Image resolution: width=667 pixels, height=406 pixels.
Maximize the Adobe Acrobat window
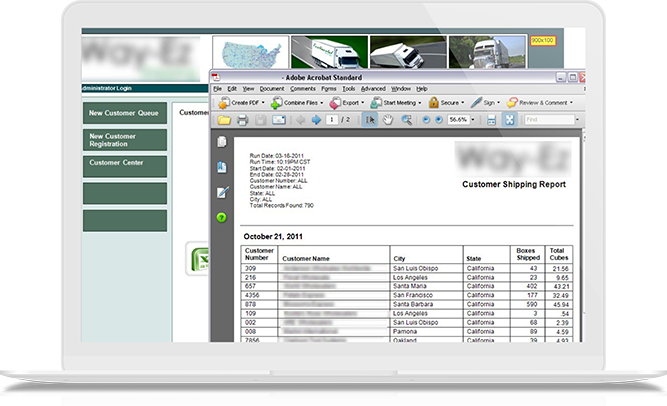[573, 77]
